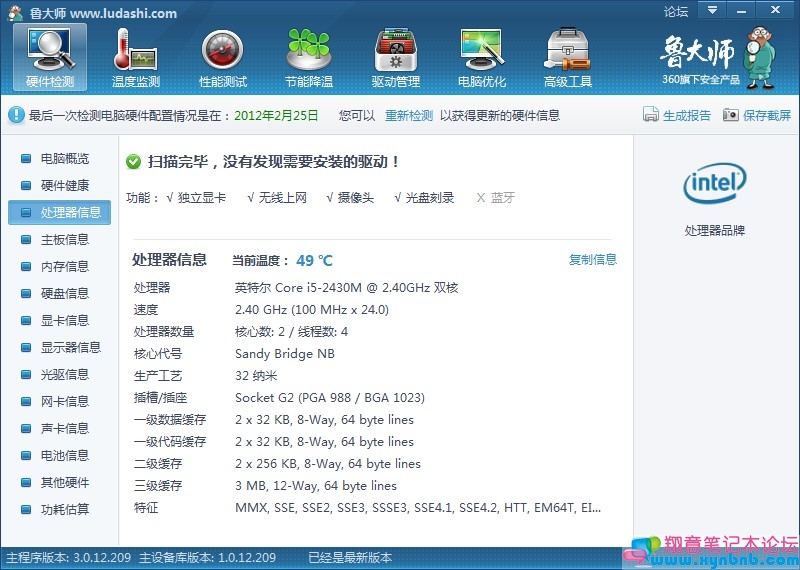Open 高级工具 advanced tools
The width and height of the screenshot is (800, 570).
click(567, 57)
